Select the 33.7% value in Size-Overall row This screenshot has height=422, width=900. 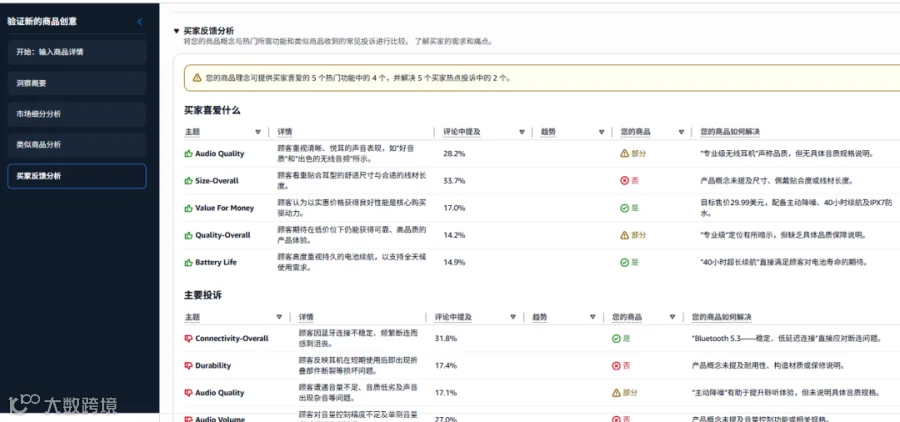tap(454, 181)
